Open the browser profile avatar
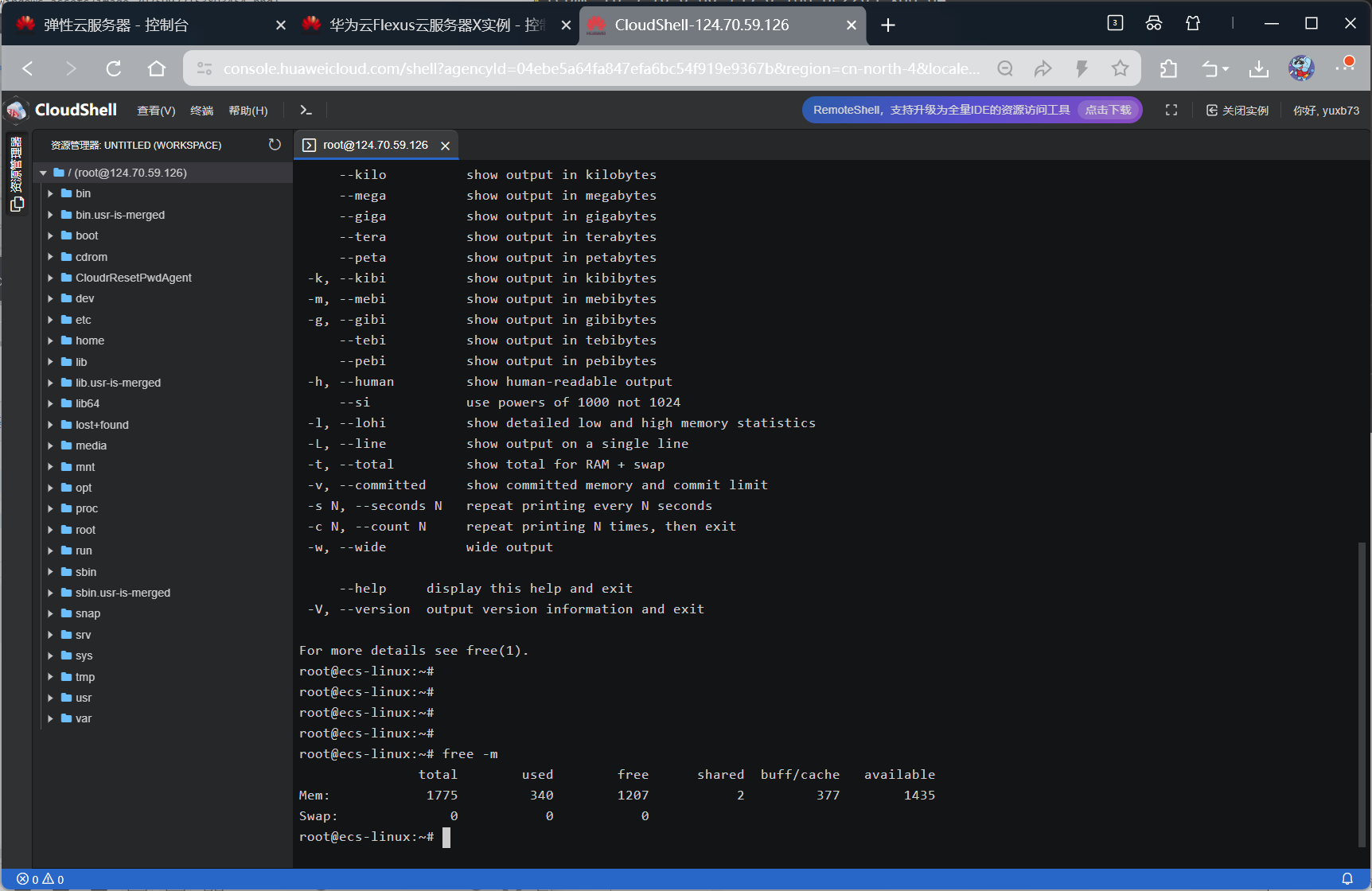 coord(1301,68)
